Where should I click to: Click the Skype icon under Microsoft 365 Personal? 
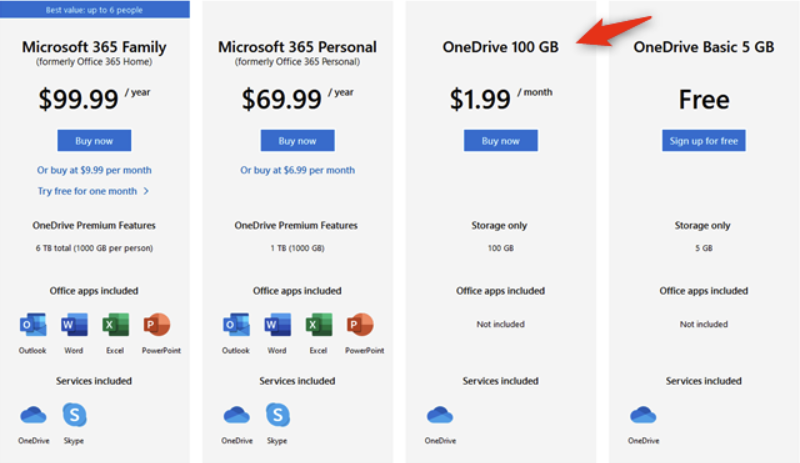click(278, 415)
